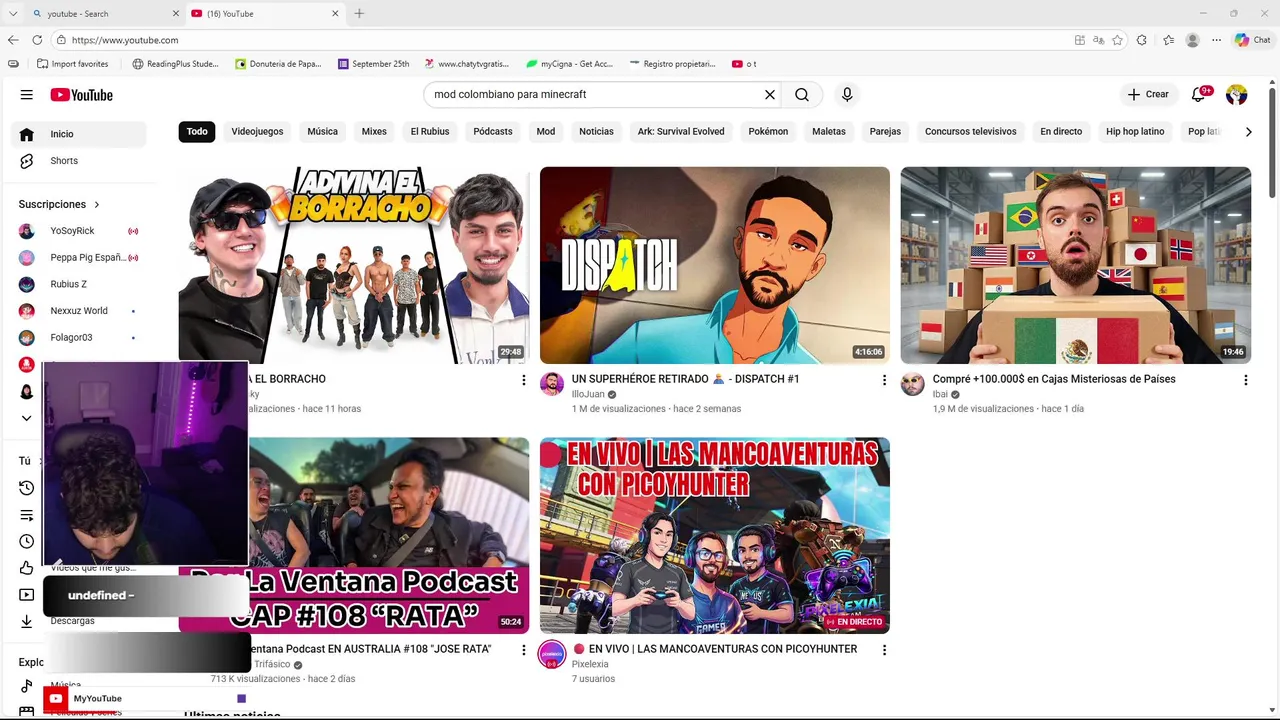Select the Ark: Survival Evolved chip
The height and width of the screenshot is (720, 1280).
point(681,132)
